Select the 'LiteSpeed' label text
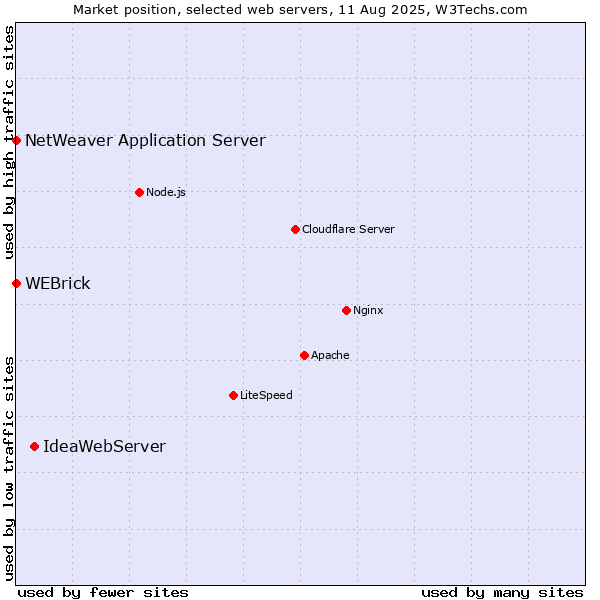The height and width of the screenshot is (600, 600). tap(266, 395)
